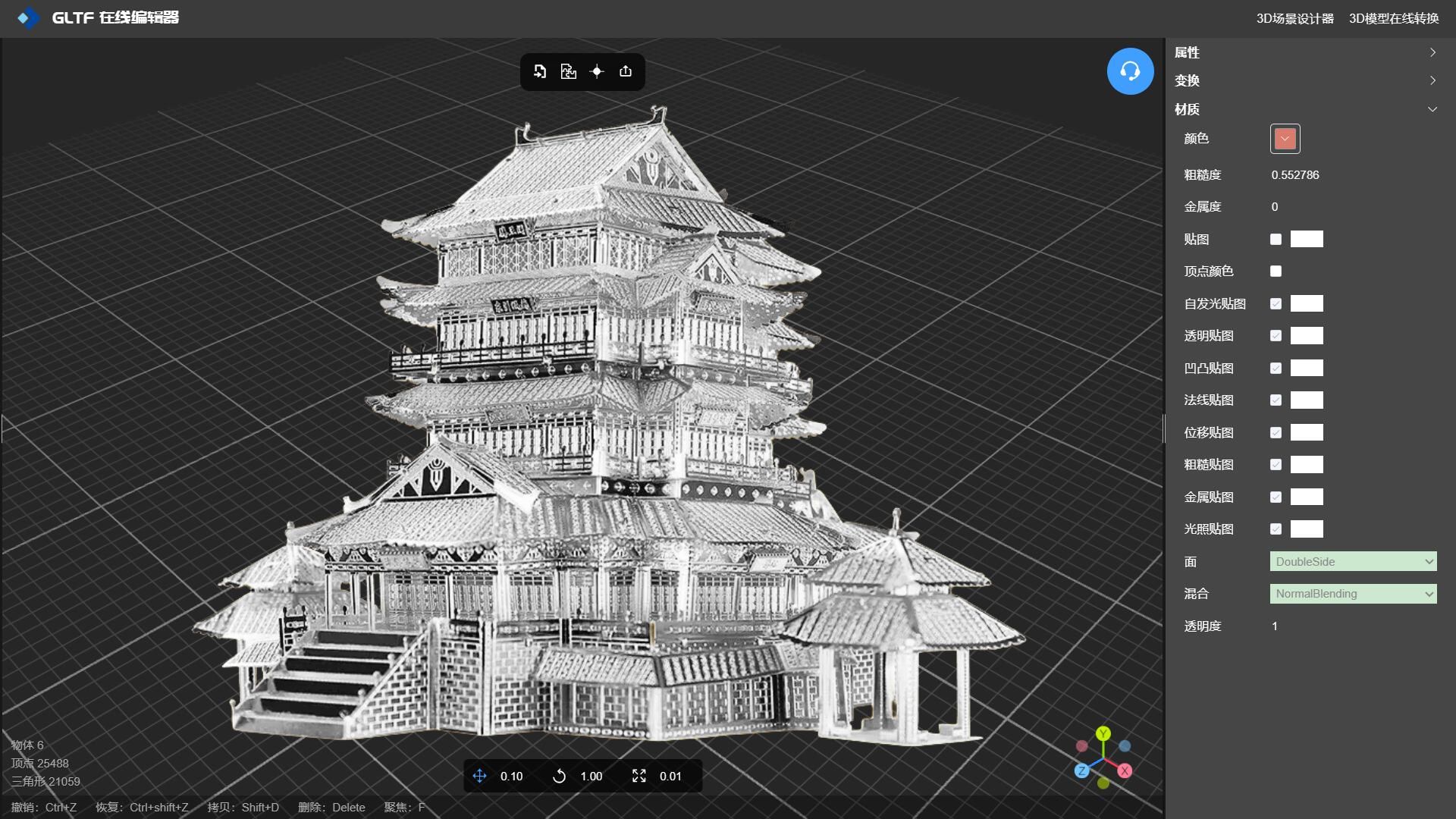Enable the 贴图 checkbox
Screen dimensions: 1456x819
[x=1276, y=240]
